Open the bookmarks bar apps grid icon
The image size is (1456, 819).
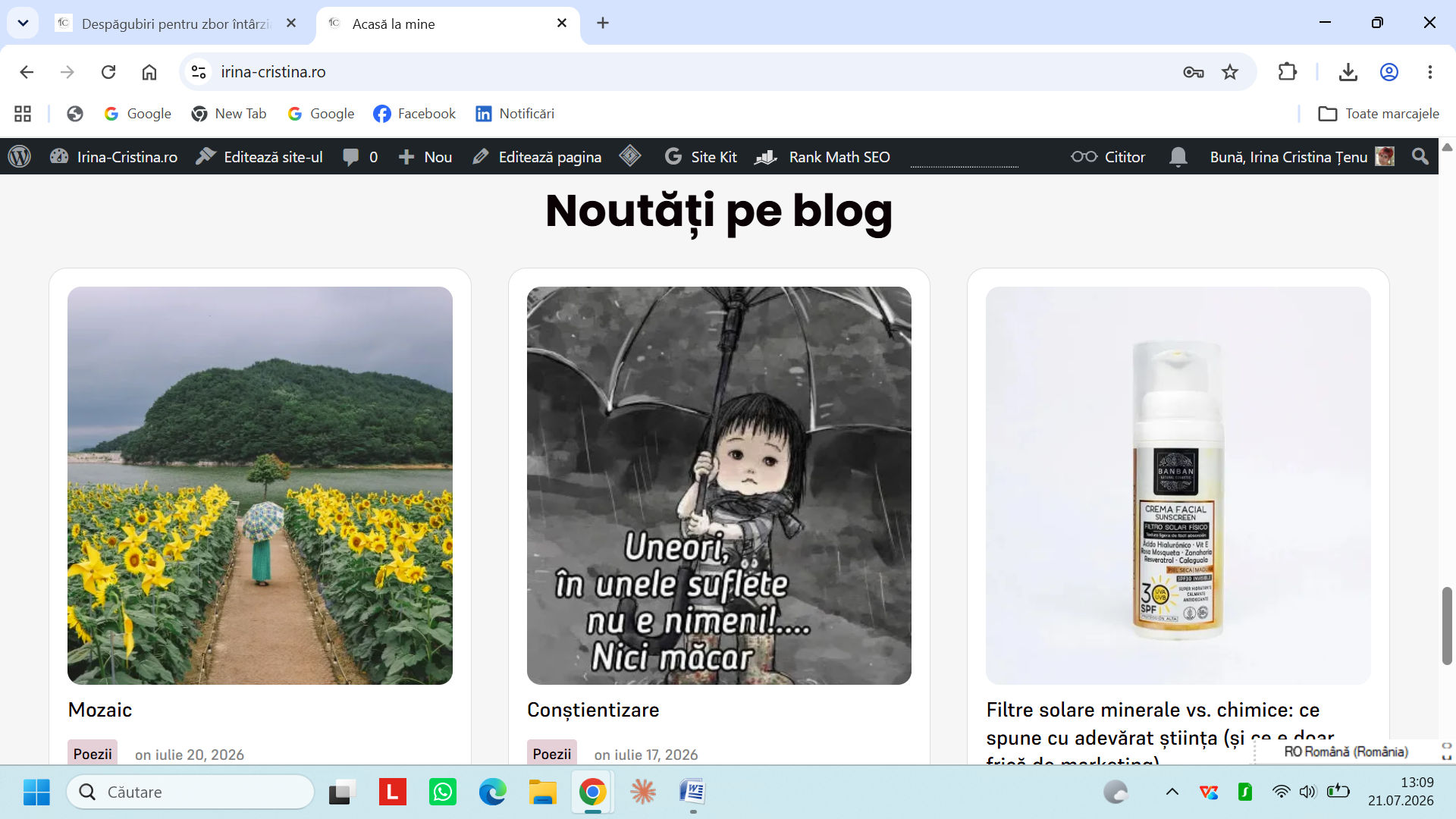pos(23,114)
